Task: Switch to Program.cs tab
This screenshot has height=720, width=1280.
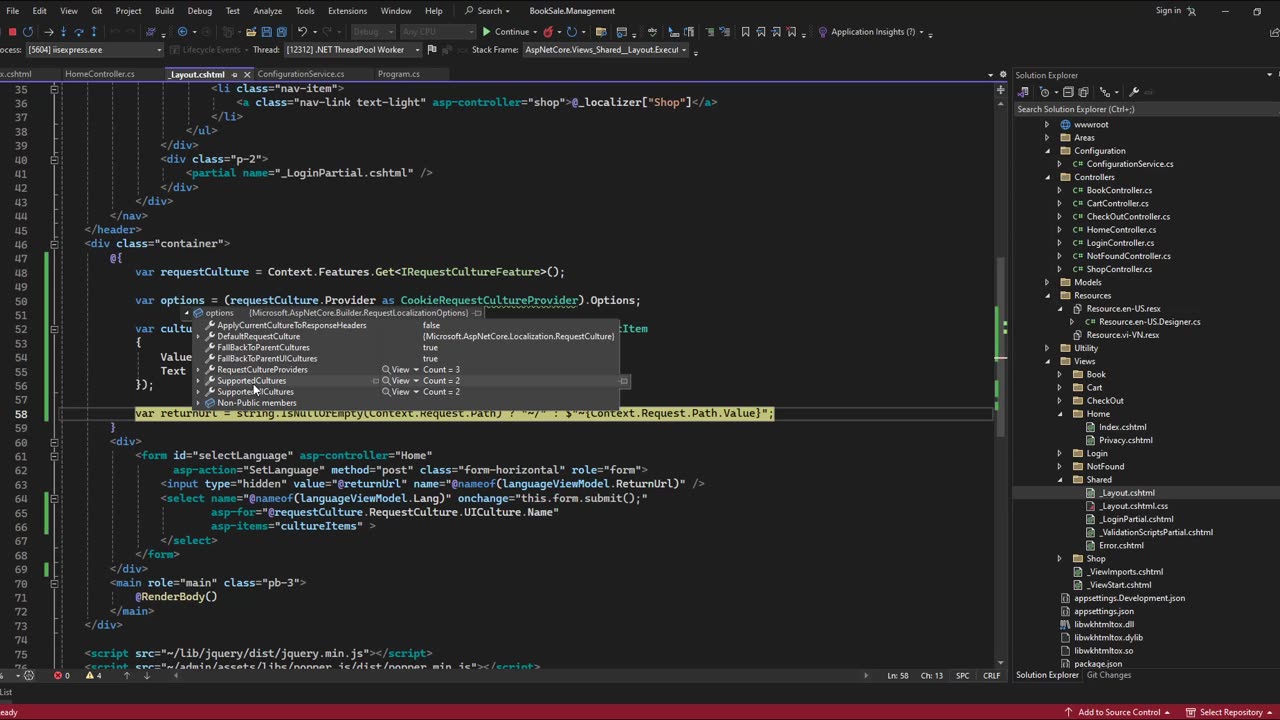Action: [x=399, y=74]
